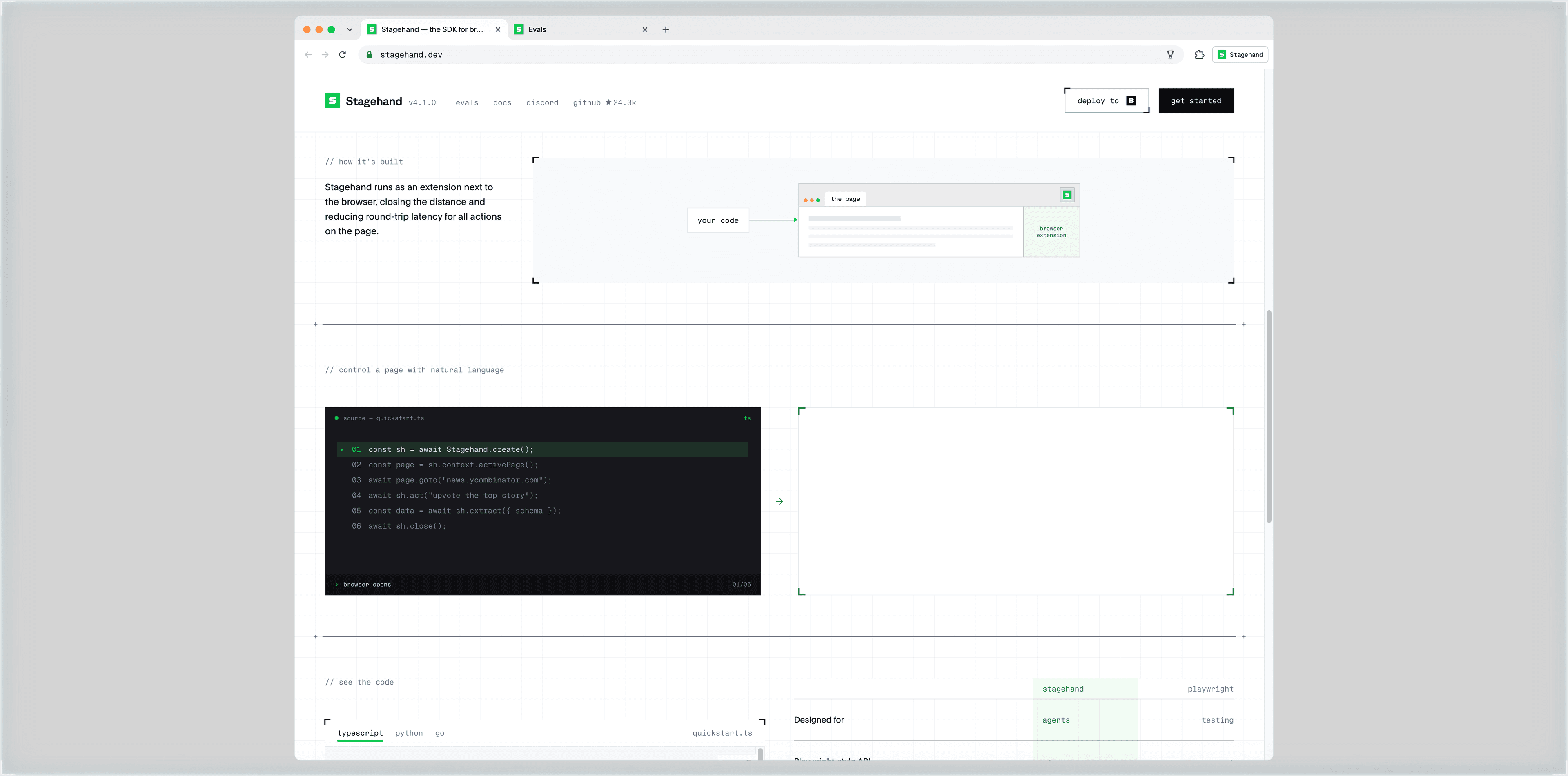This screenshot has width=1568, height=776.
Task: Expand the tab search chevron
Action: (x=350, y=29)
